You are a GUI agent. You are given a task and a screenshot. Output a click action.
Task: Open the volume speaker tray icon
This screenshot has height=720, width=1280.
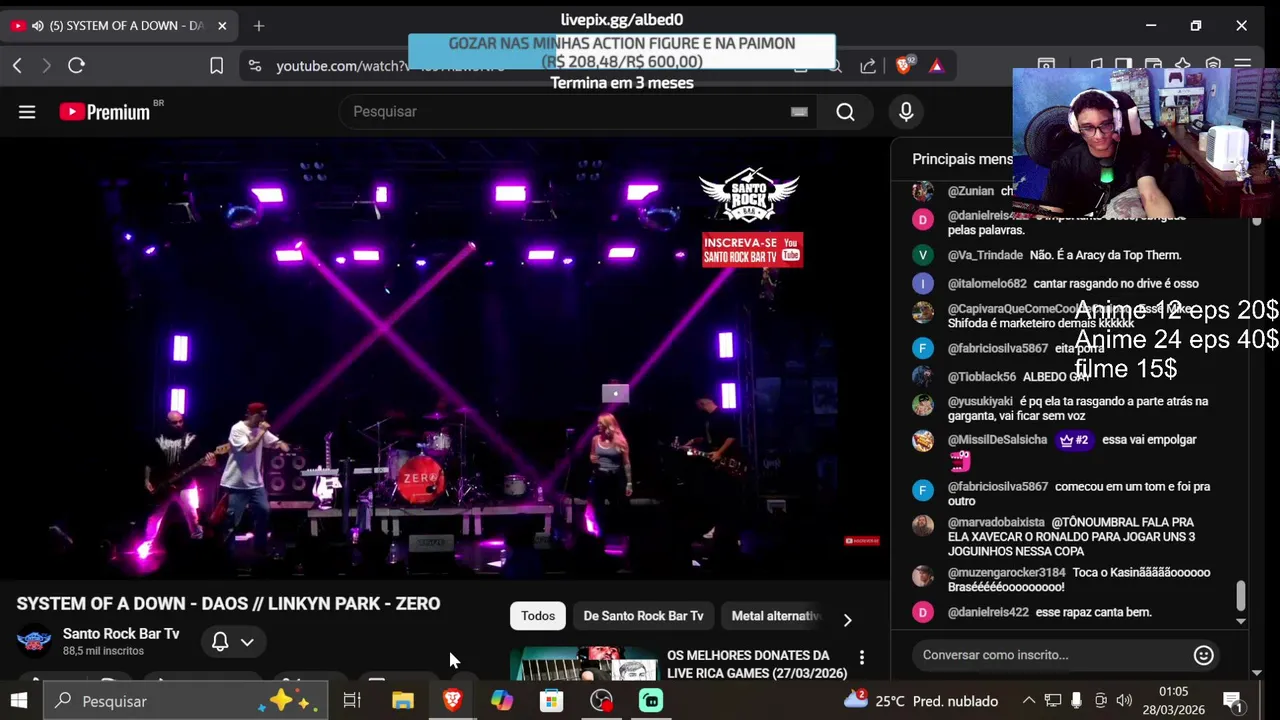coord(1124,701)
